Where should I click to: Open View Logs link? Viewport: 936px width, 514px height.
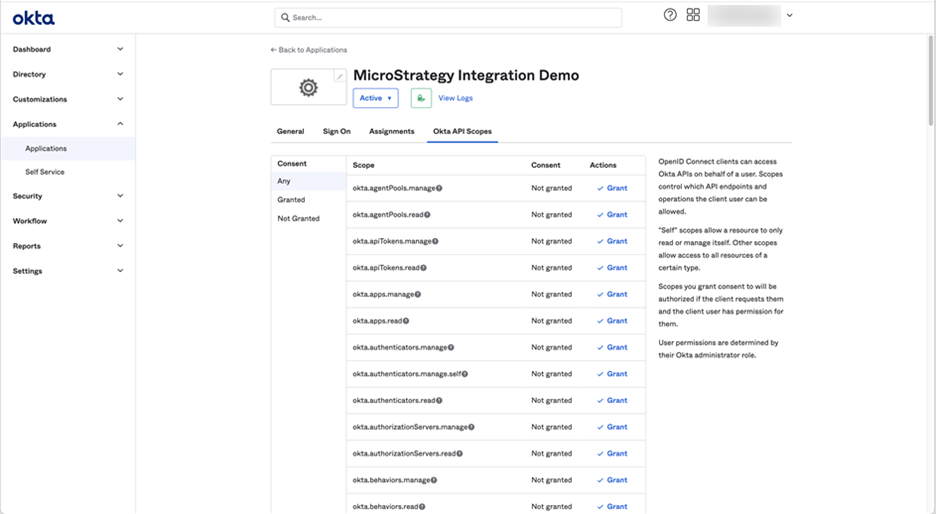click(455, 98)
